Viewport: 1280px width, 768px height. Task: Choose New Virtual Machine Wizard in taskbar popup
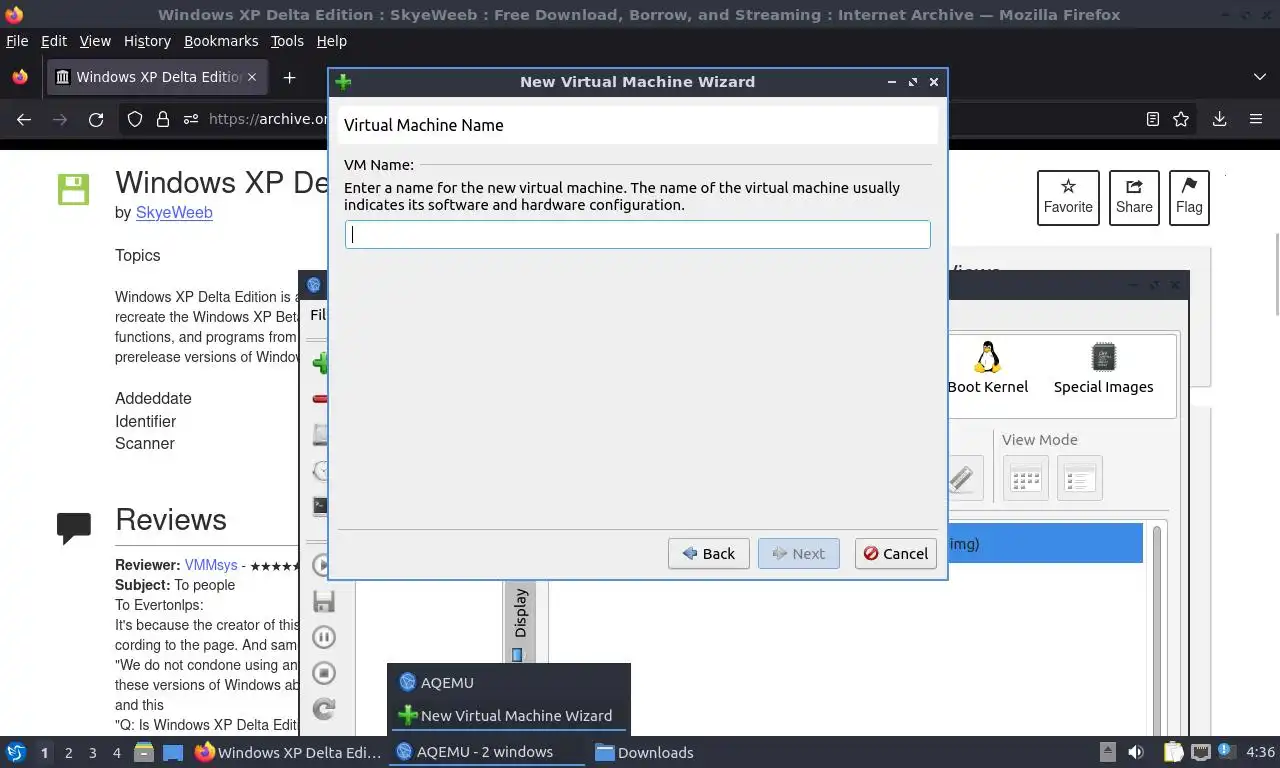pyautogui.click(x=509, y=715)
